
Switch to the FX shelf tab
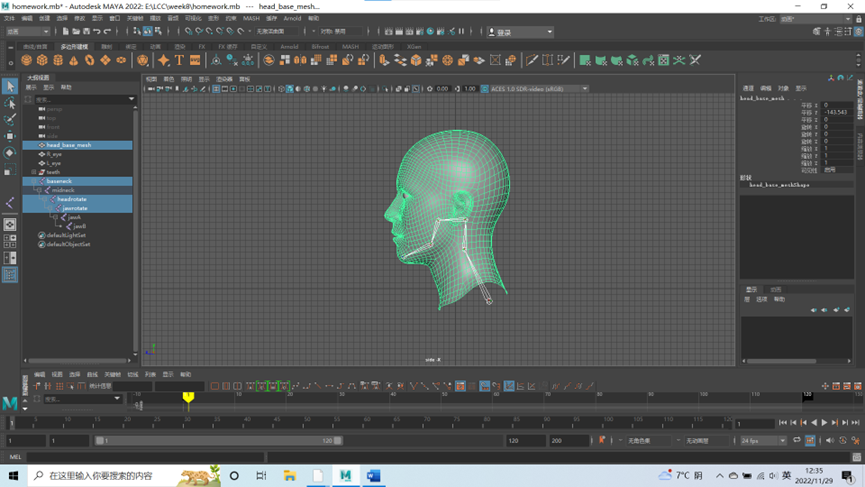click(202, 47)
